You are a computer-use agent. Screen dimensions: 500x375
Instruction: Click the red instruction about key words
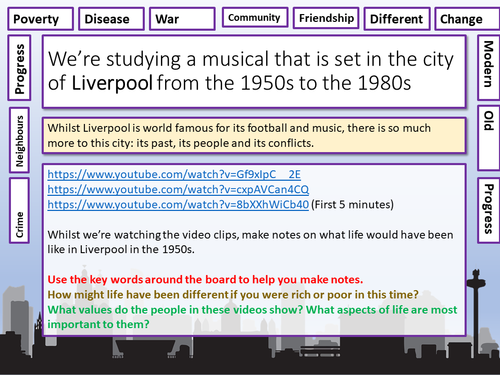(205, 279)
